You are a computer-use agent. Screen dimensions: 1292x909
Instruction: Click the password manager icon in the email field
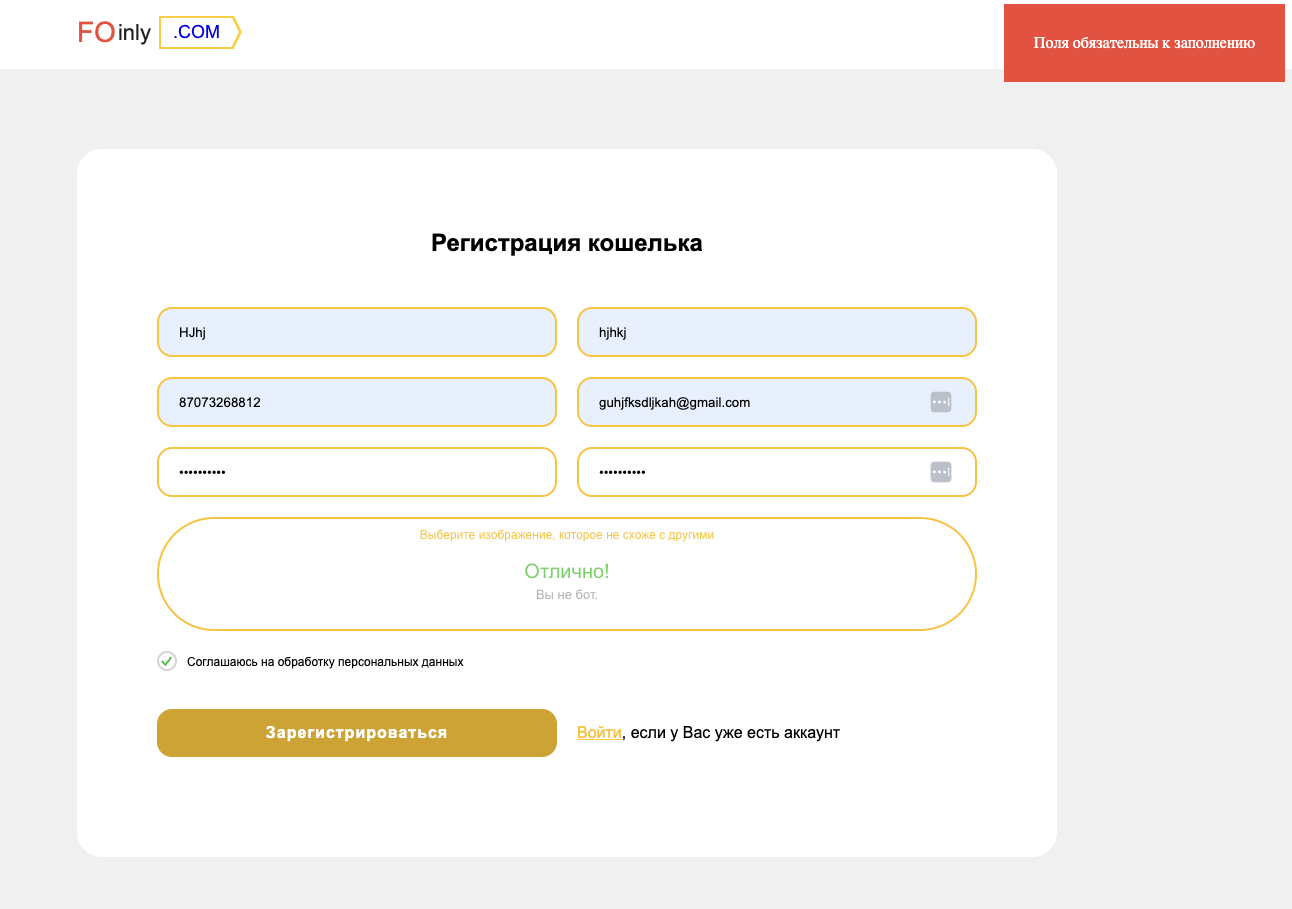[x=940, y=402]
